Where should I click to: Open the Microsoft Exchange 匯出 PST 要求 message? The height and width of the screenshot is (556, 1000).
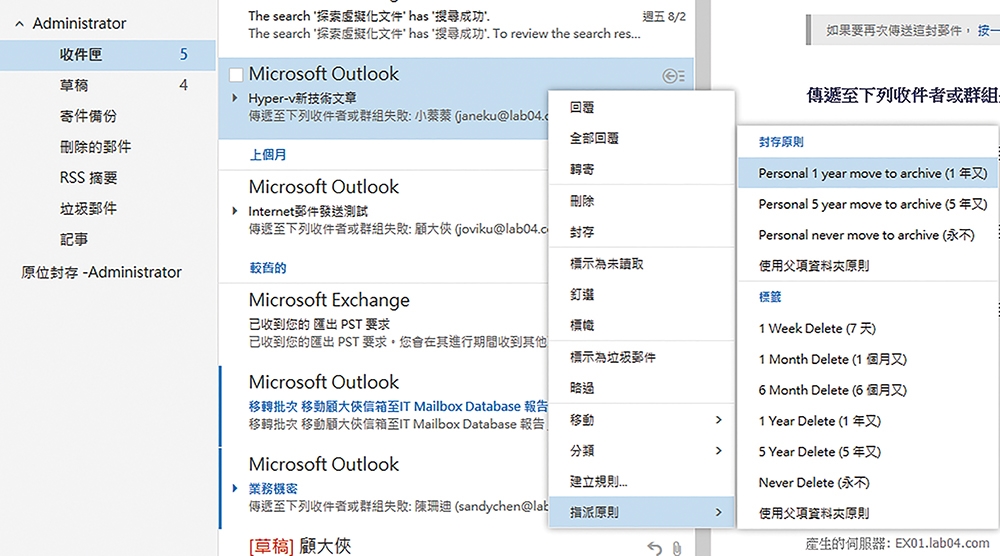click(384, 324)
